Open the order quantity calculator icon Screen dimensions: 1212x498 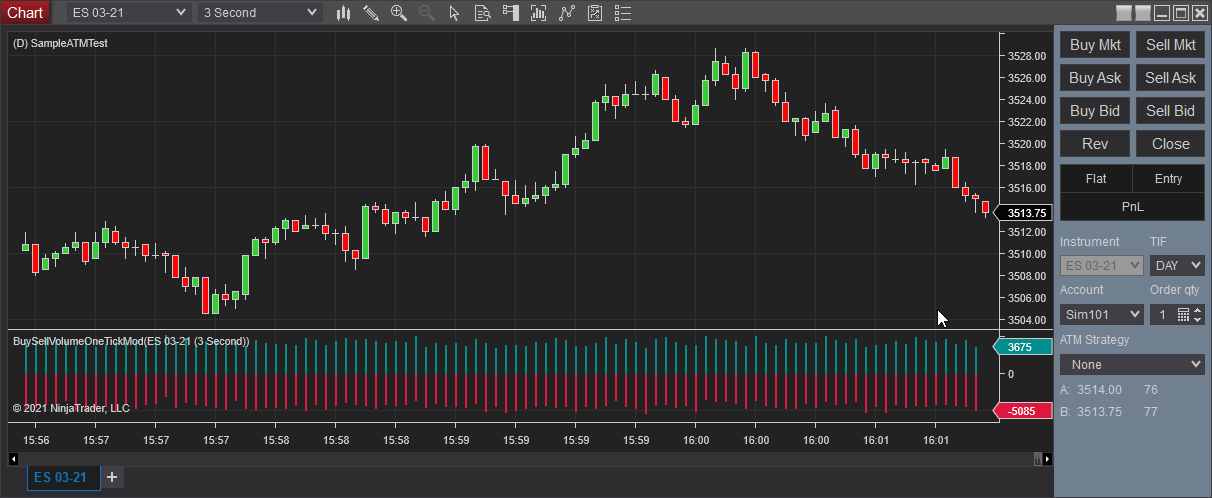pyautogui.click(x=1183, y=315)
